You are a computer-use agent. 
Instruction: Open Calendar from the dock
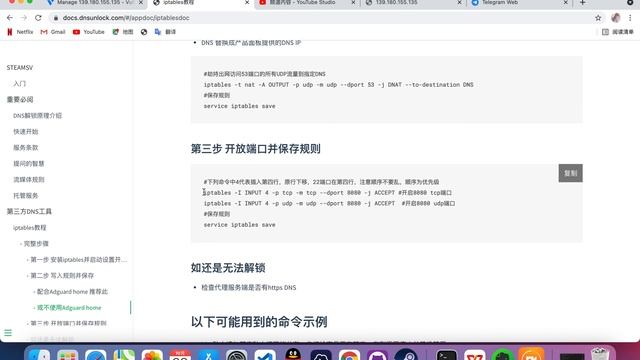180,355
